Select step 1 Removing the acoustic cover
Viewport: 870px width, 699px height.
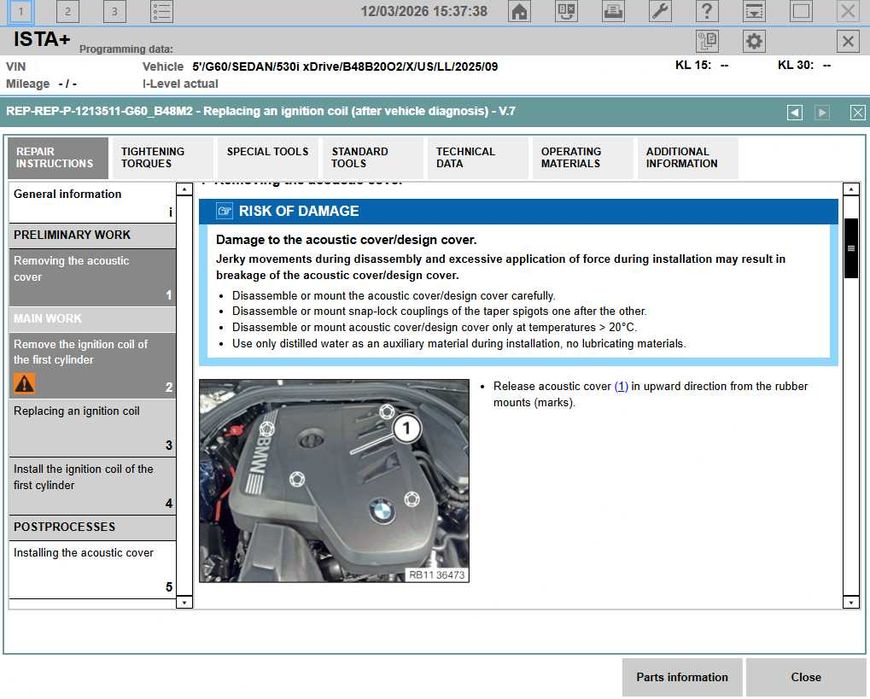[92, 277]
